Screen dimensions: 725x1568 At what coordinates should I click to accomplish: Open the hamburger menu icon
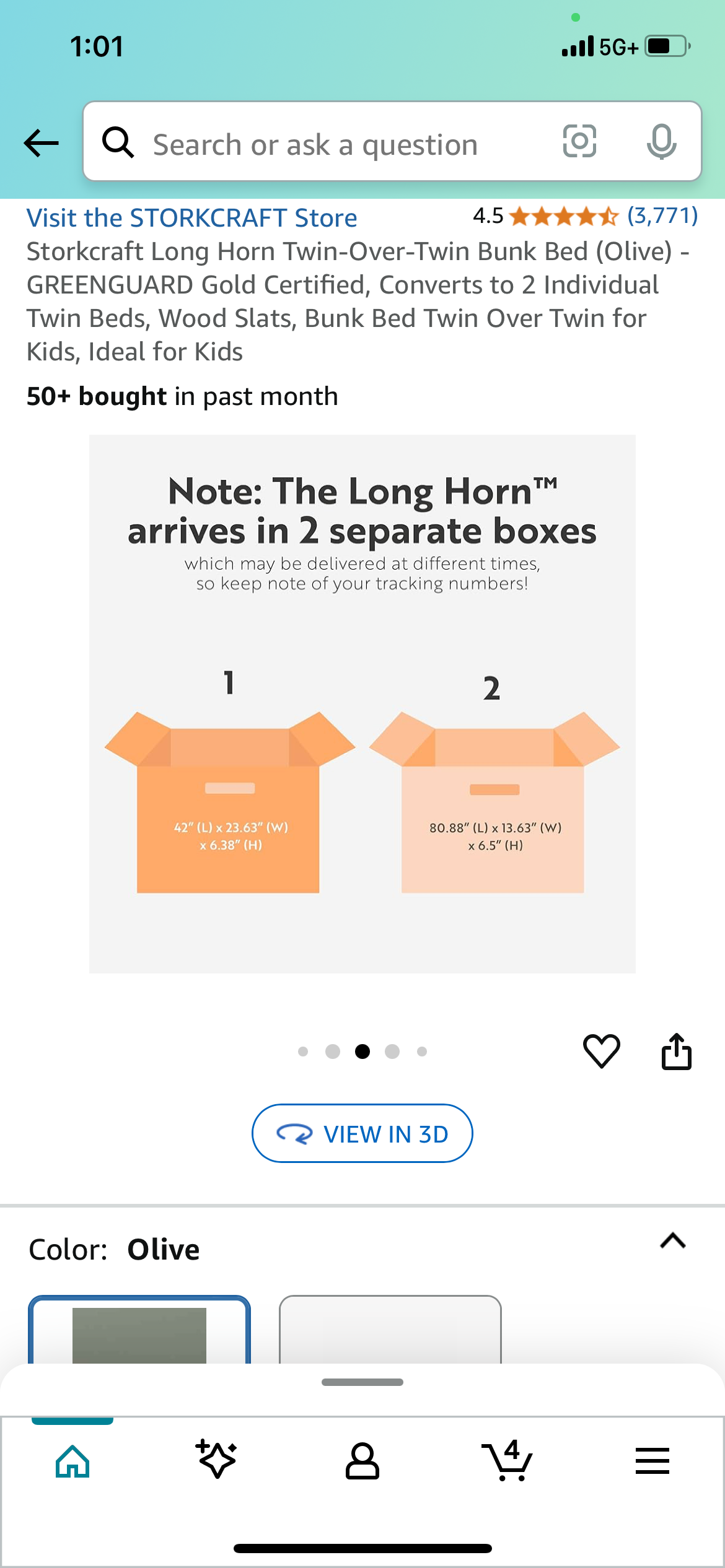pos(652,1461)
